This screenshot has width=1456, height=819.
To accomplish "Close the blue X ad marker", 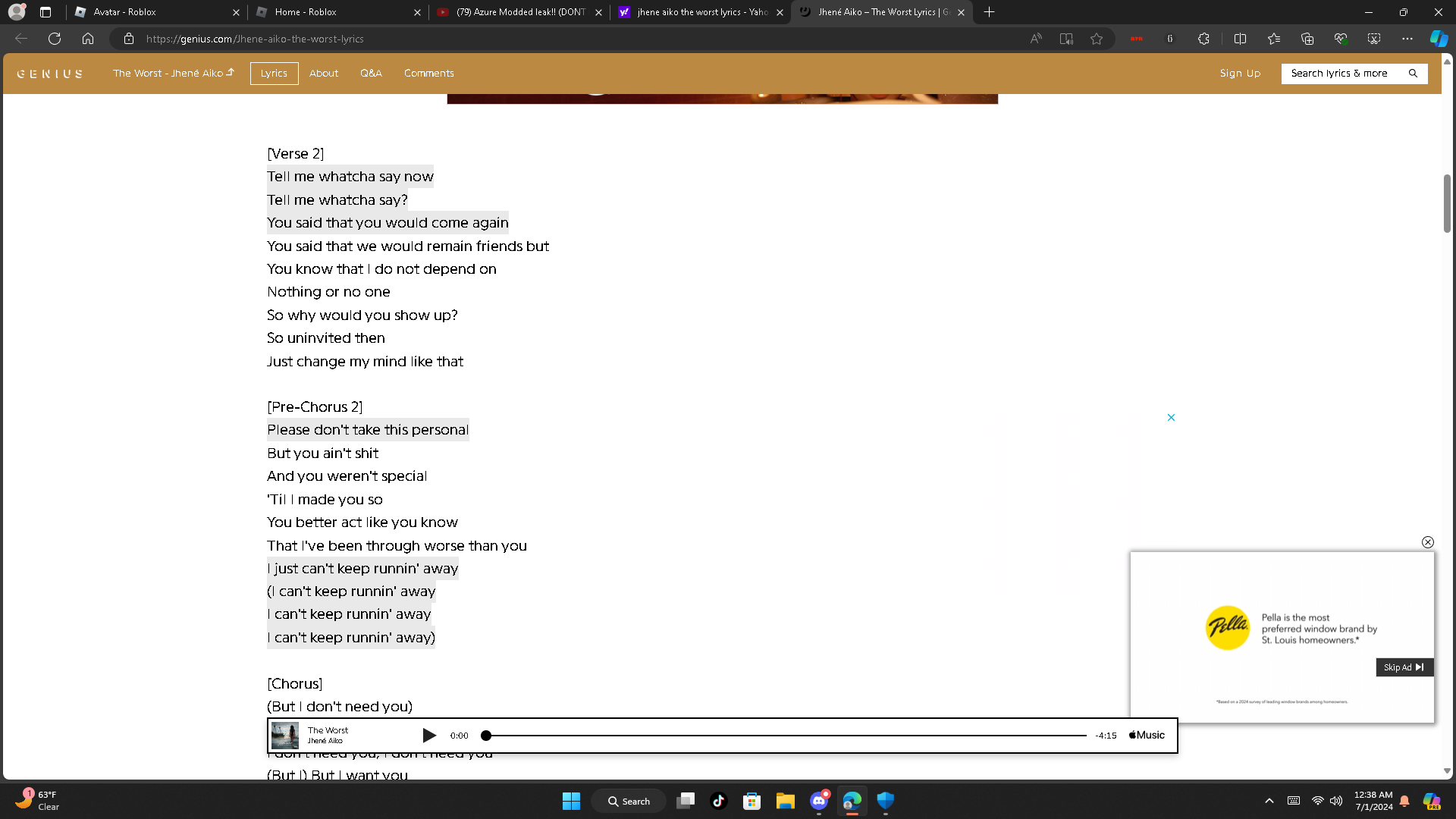I will pyautogui.click(x=1171, y=418).
